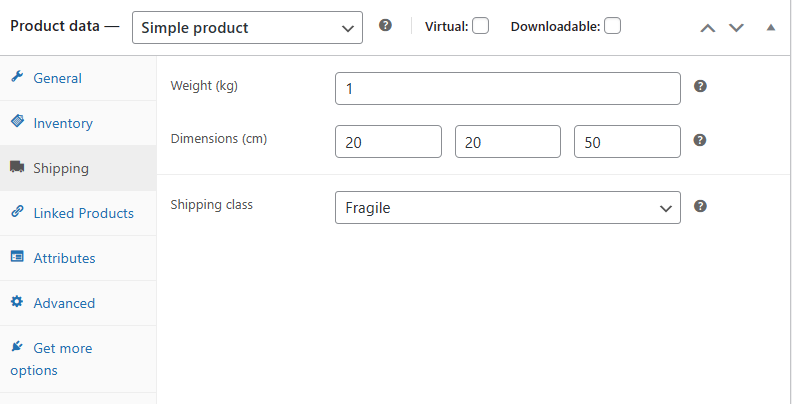This screenshot has width=792, height=404.
Task: Move Product data panel up with arrow
Action: (708, 28)
